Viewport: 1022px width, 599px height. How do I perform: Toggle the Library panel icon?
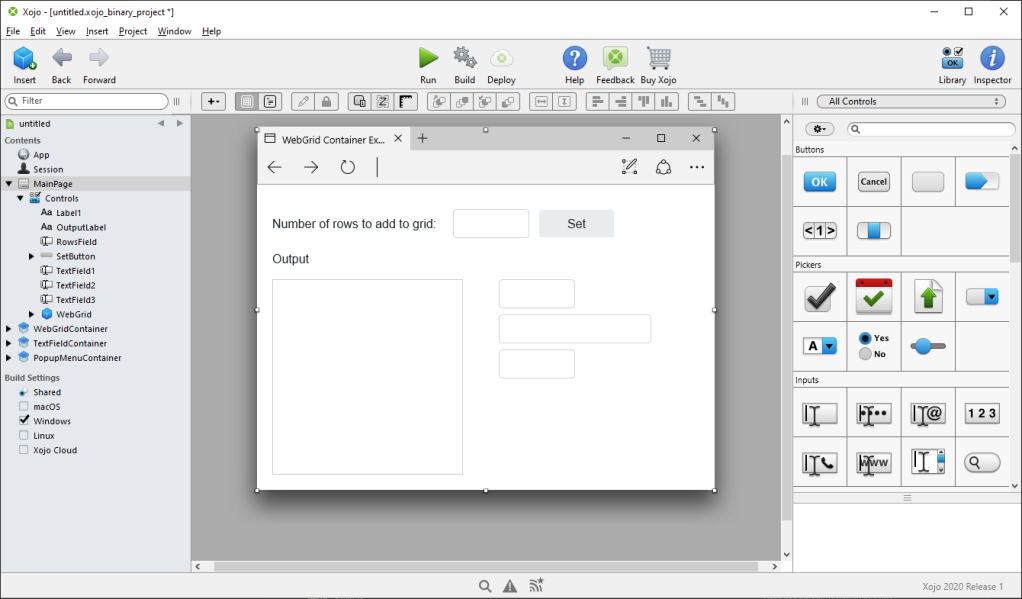(952, 63)
